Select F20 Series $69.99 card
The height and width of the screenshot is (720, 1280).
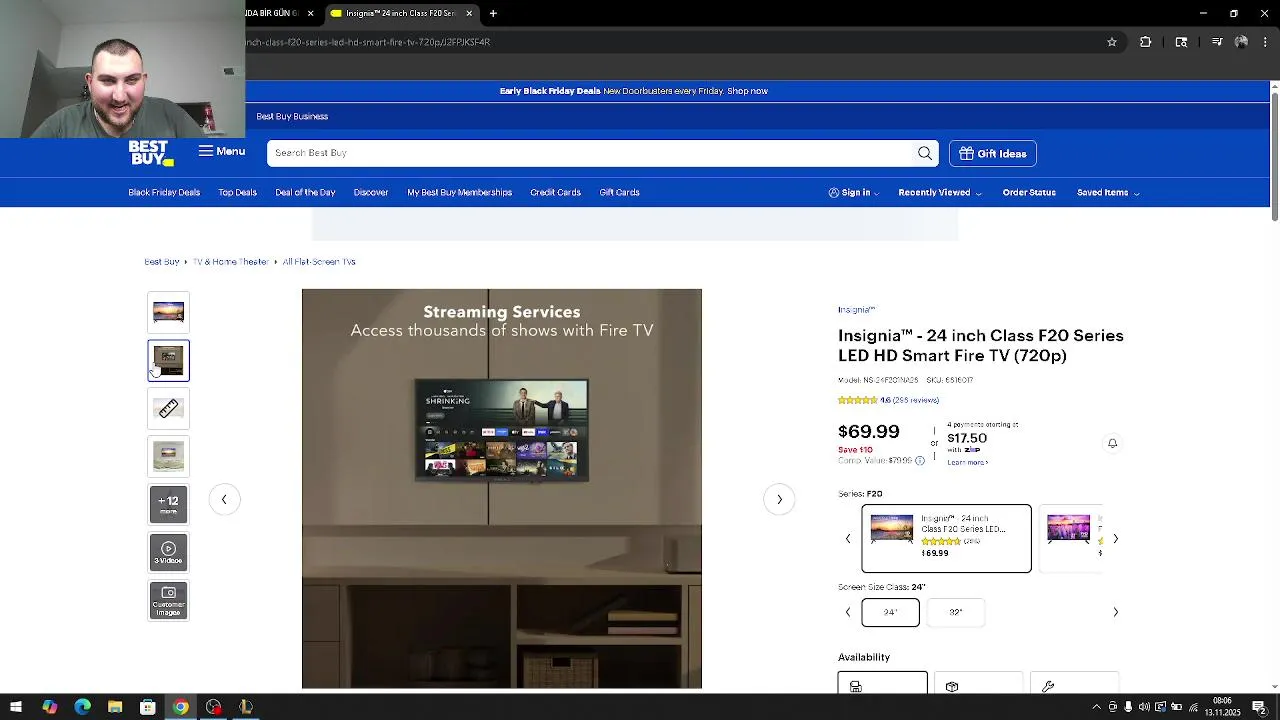click(946, 539)
